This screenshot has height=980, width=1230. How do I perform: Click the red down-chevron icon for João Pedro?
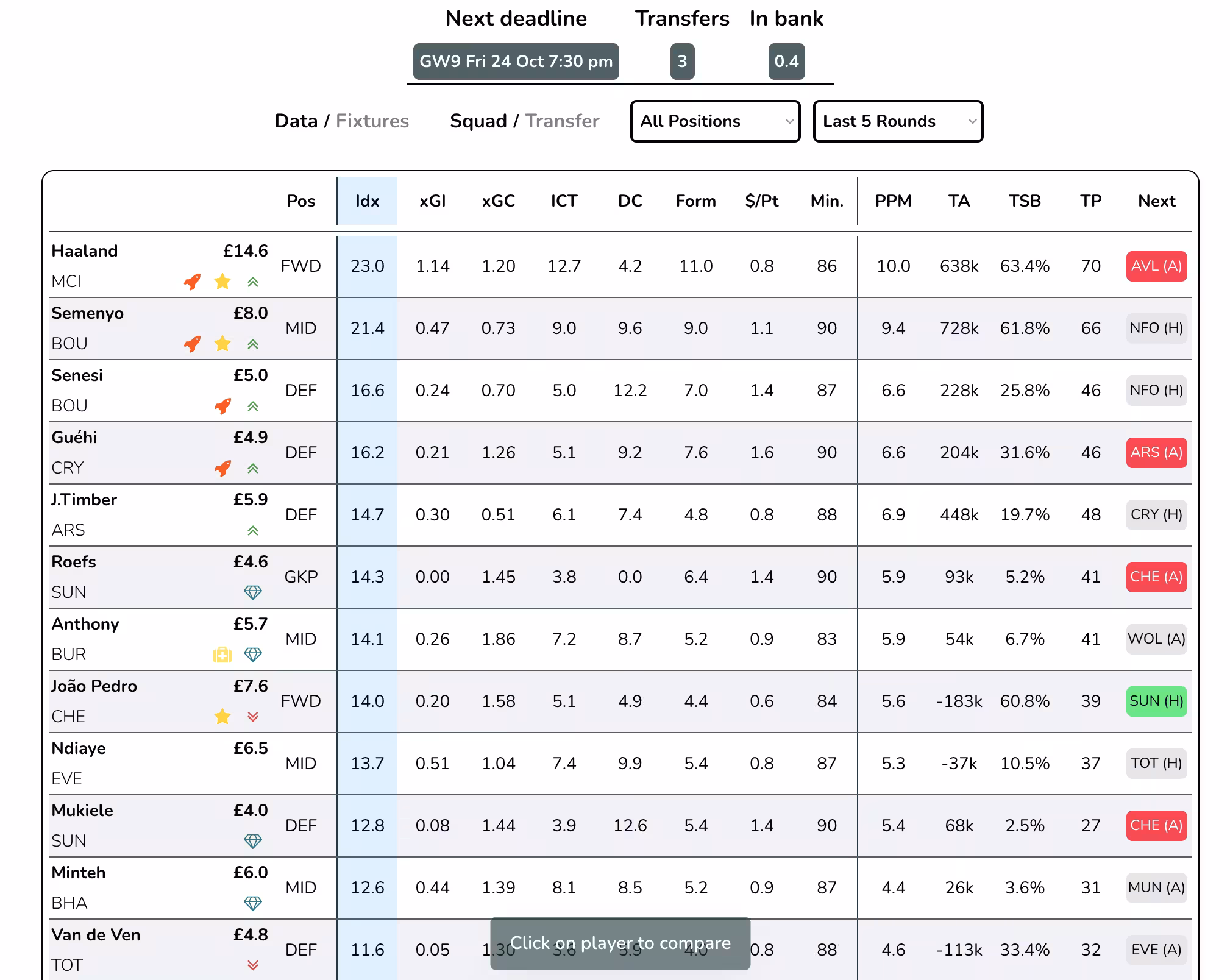tap(253, 717)
